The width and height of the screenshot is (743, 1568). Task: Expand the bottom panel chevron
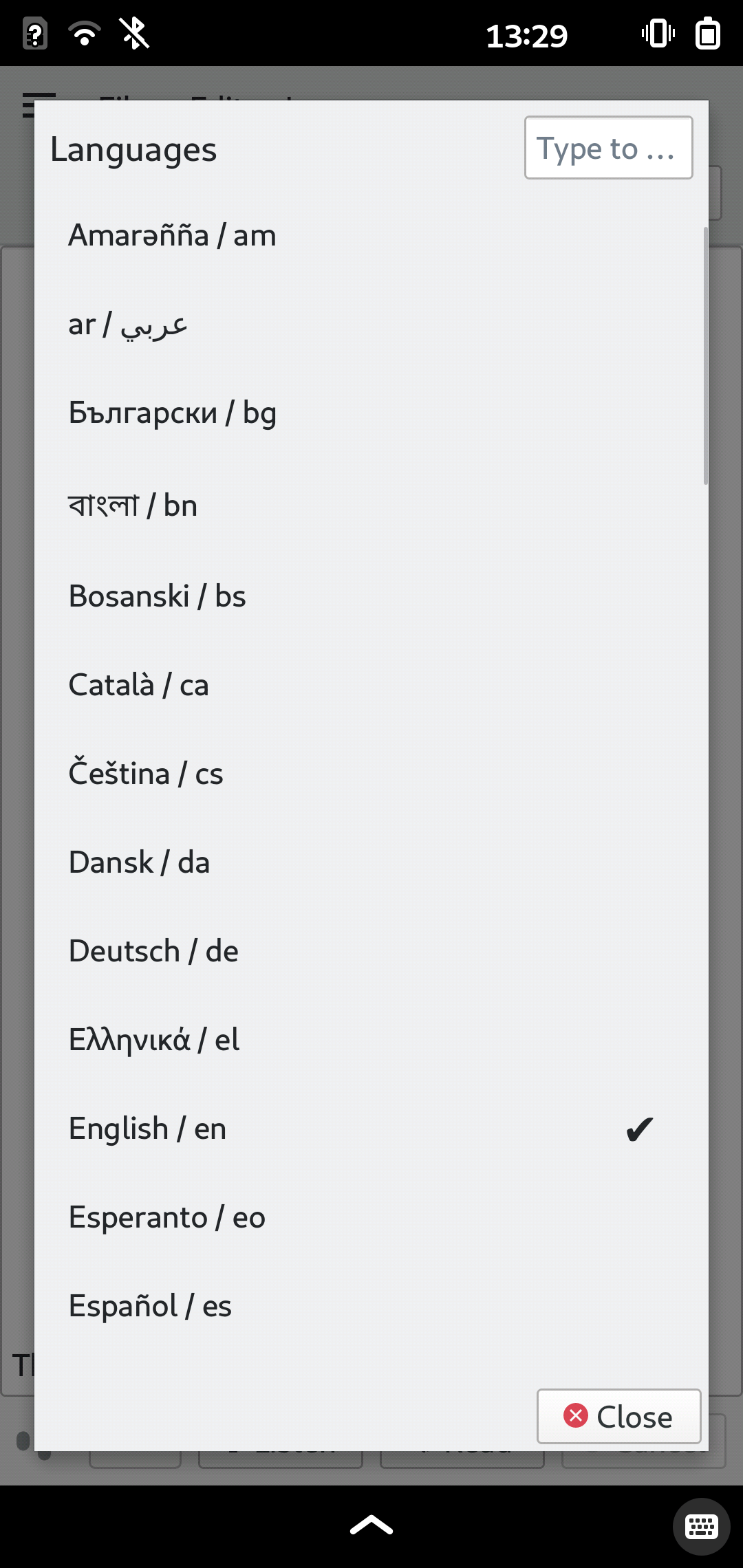371,1525
